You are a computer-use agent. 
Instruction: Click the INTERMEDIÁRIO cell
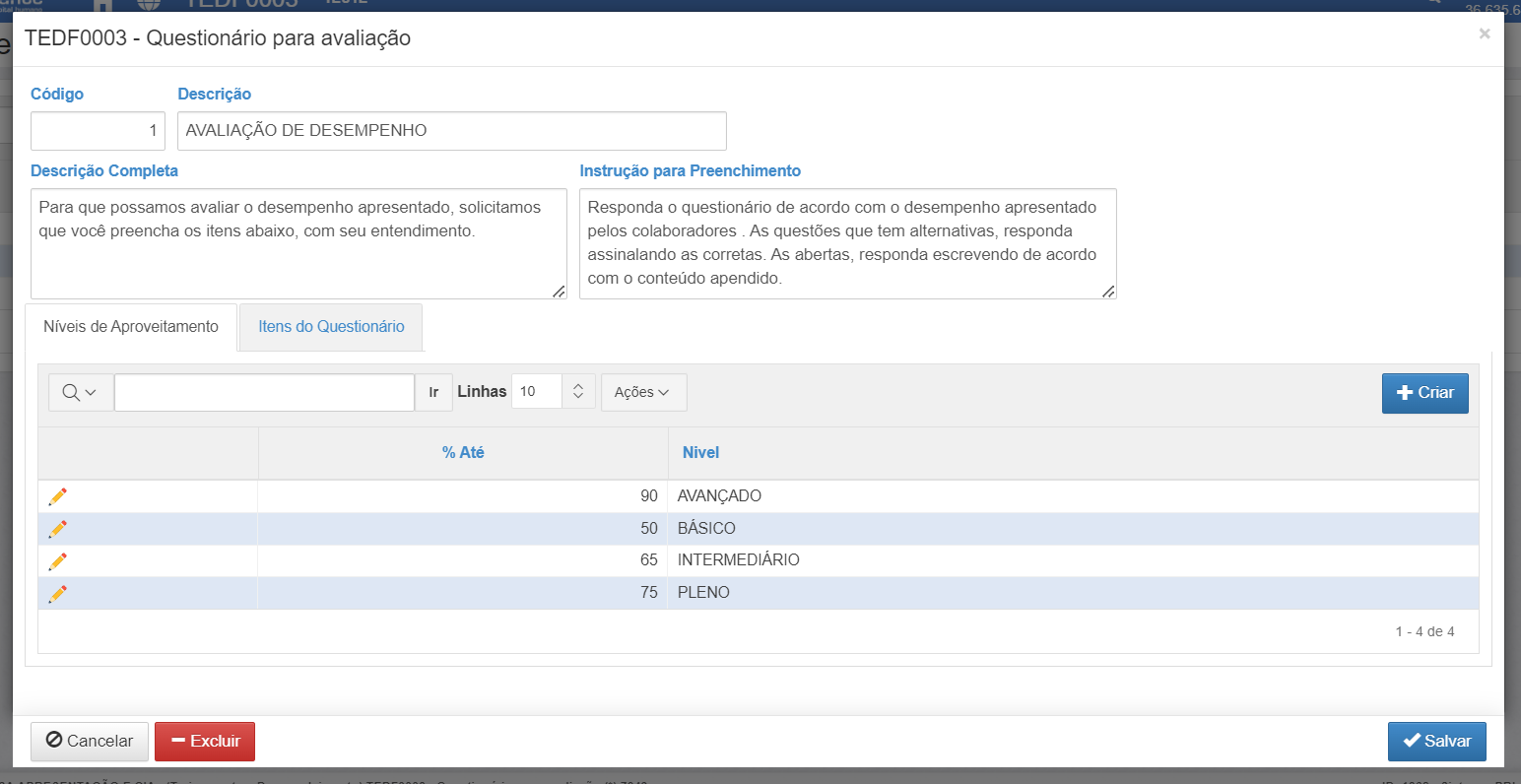coord(1073,560)
